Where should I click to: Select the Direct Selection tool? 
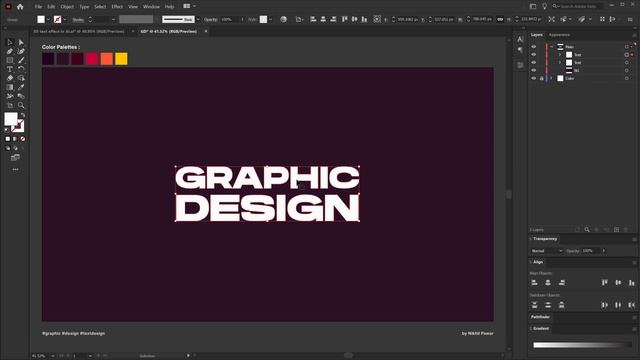pyautogui.click(x=21, y=42)
